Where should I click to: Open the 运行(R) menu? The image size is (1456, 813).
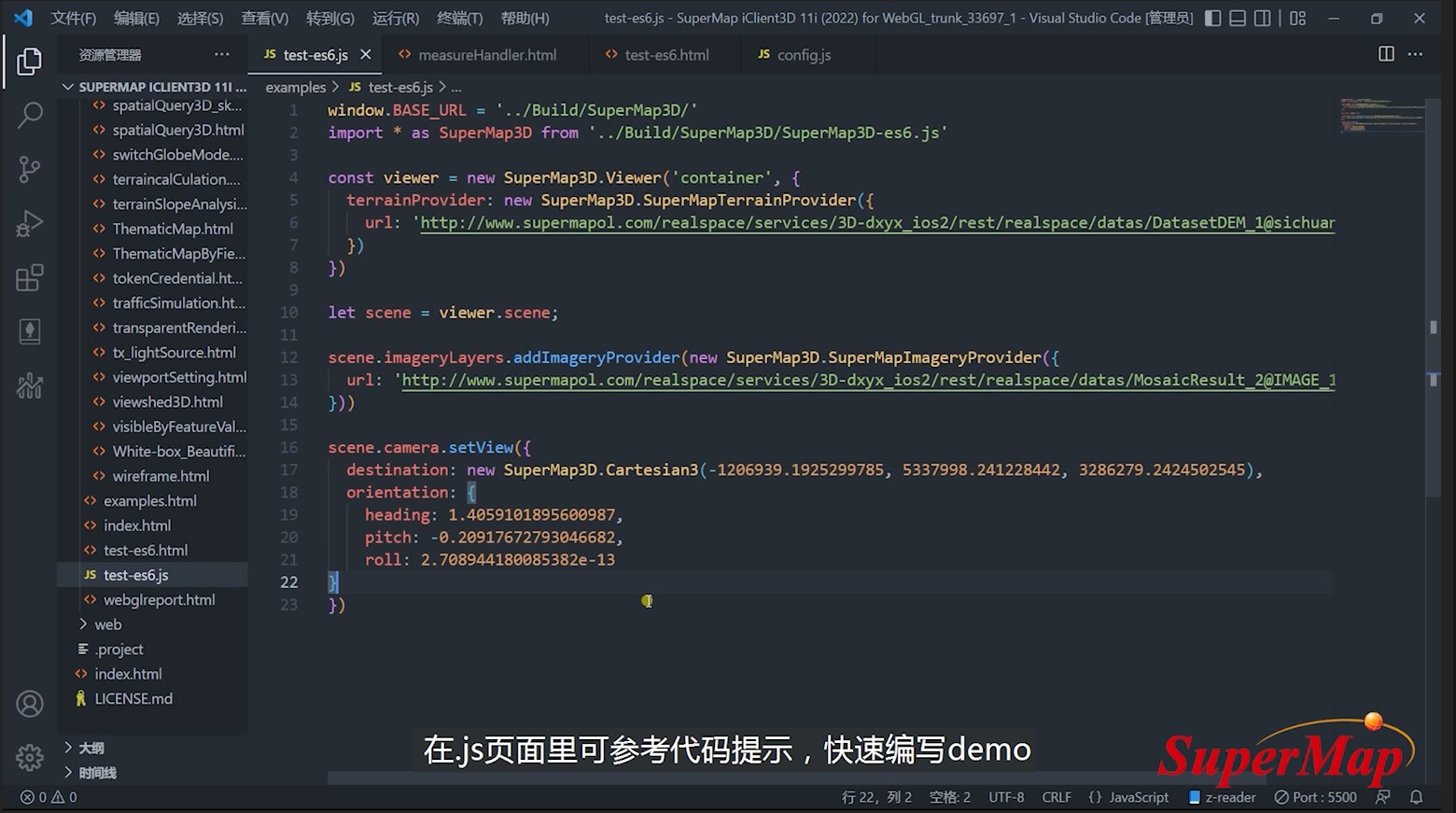point(396,18)
